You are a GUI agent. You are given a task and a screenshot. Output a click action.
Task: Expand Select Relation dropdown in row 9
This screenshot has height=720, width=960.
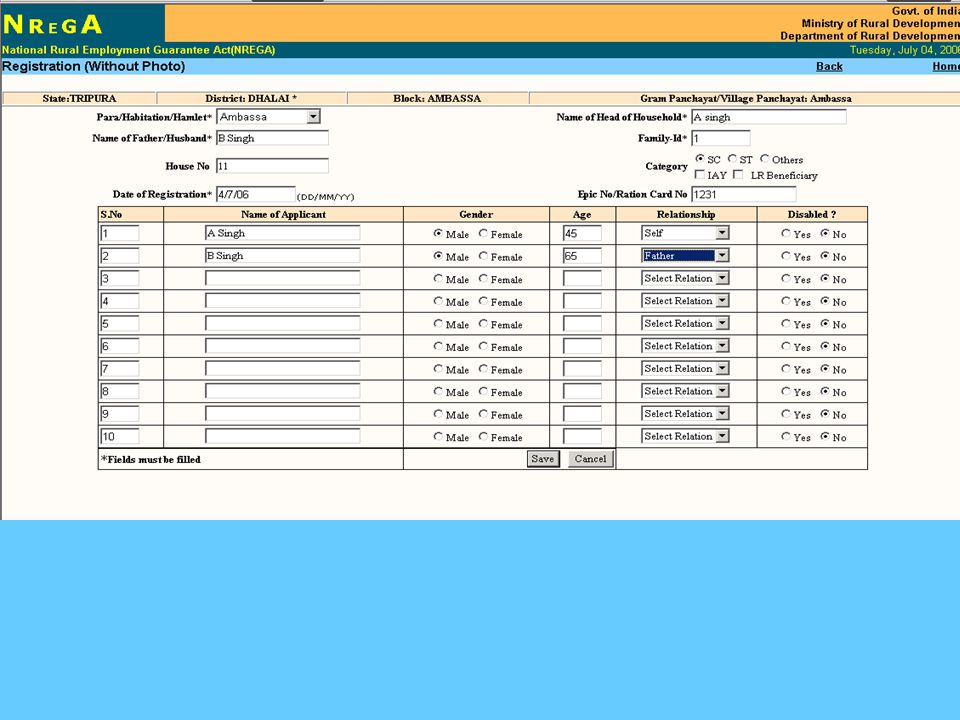(685, 413)
